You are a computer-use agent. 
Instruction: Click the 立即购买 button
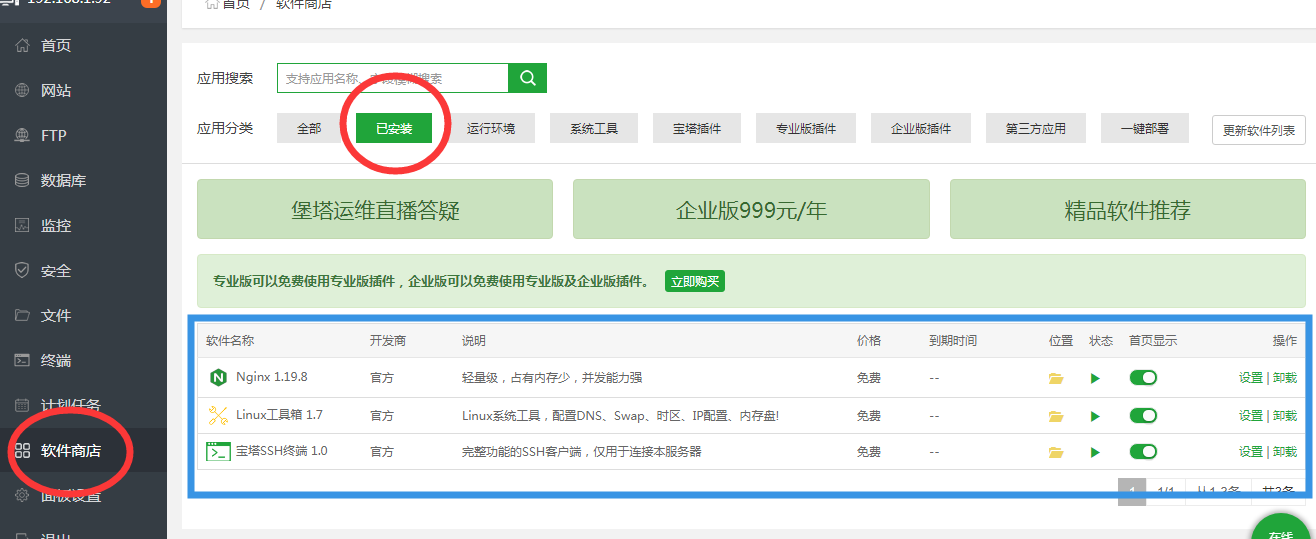coord(695,281)
